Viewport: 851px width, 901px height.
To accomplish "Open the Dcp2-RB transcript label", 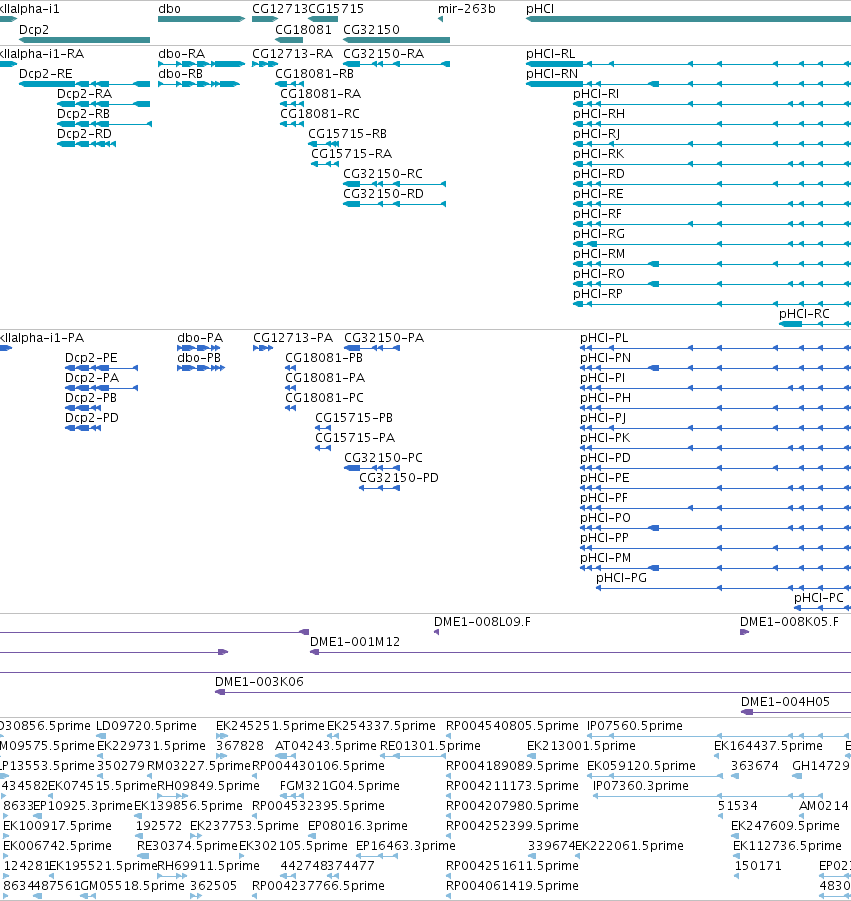I will 83,114.
